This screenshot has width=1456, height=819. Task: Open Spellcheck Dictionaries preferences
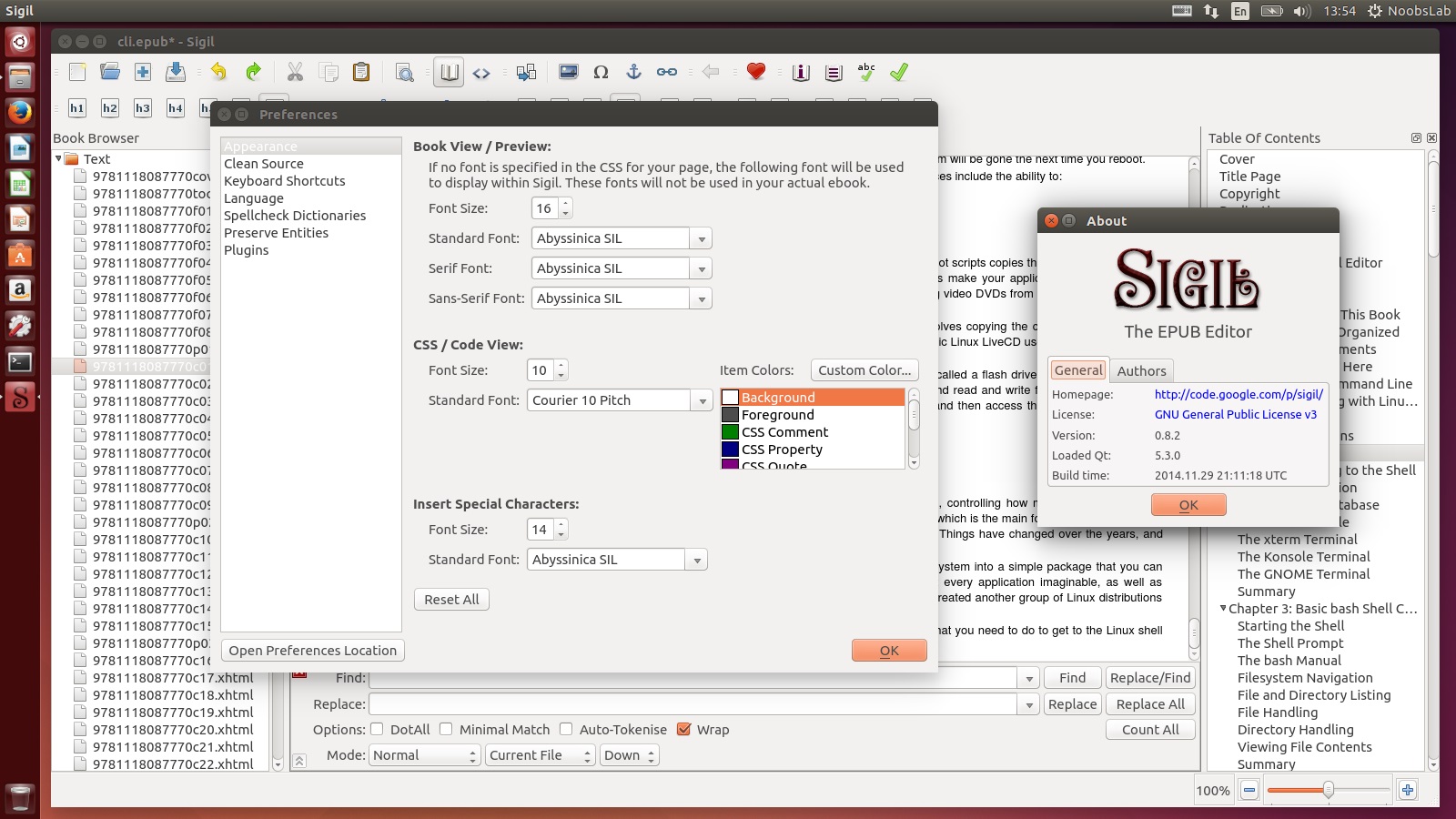pos(295,216)
